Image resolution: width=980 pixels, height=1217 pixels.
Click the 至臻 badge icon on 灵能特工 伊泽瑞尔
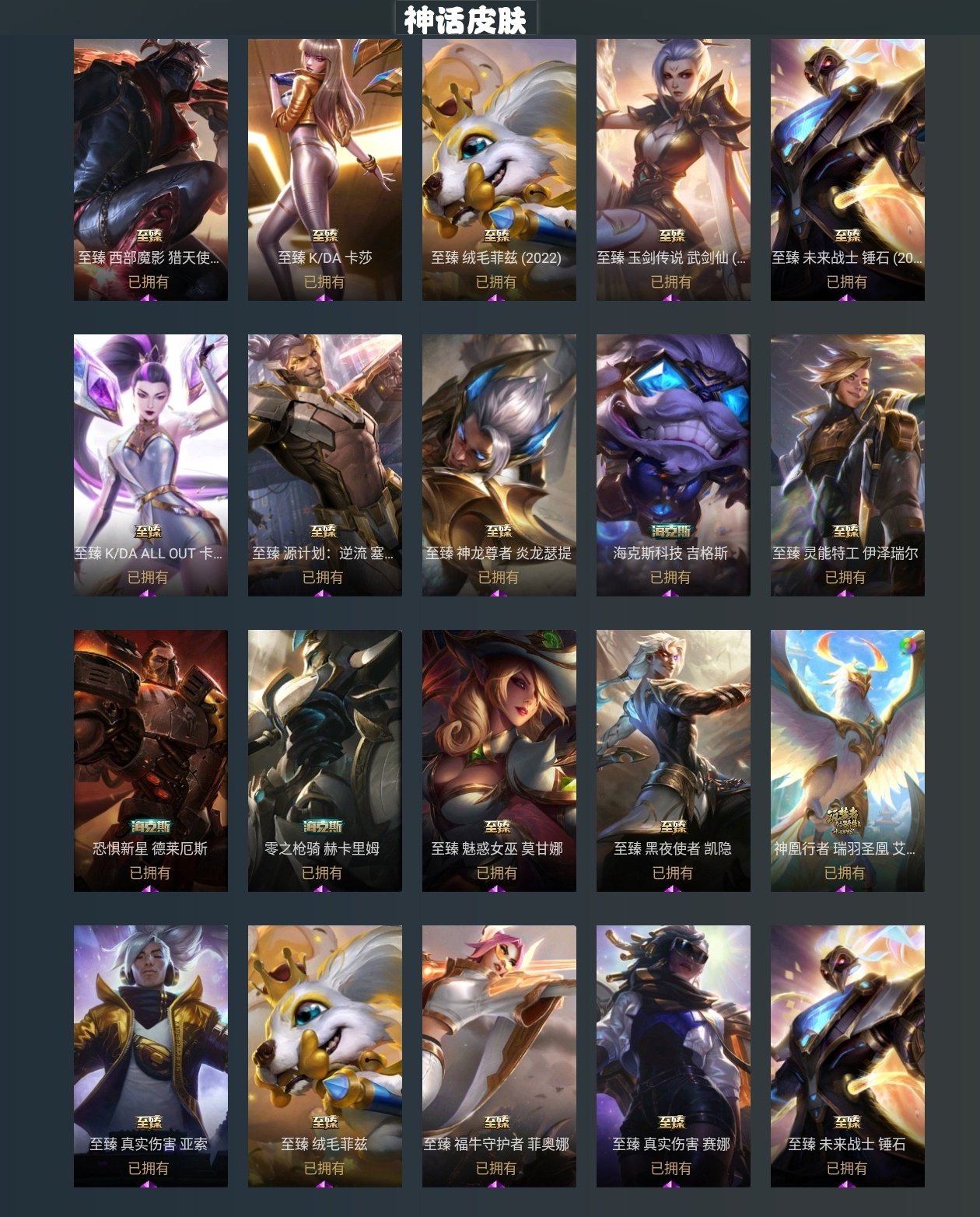pyautogui.click(x=846, y=531)
